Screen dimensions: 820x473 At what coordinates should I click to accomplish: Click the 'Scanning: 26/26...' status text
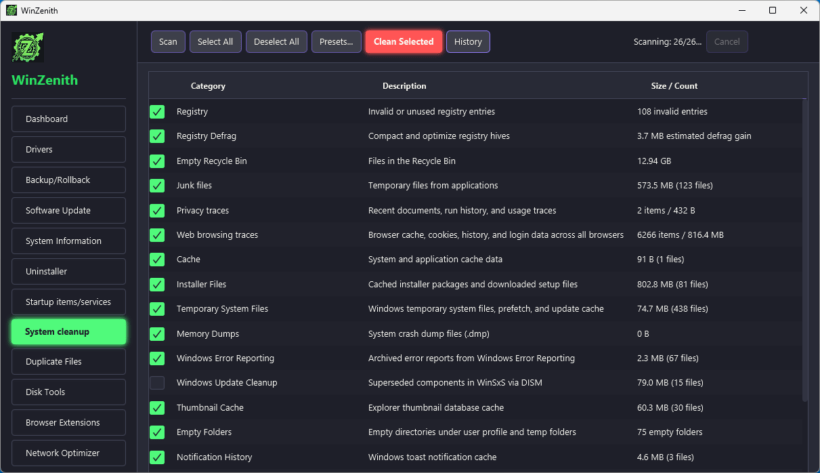click(667, 42)
